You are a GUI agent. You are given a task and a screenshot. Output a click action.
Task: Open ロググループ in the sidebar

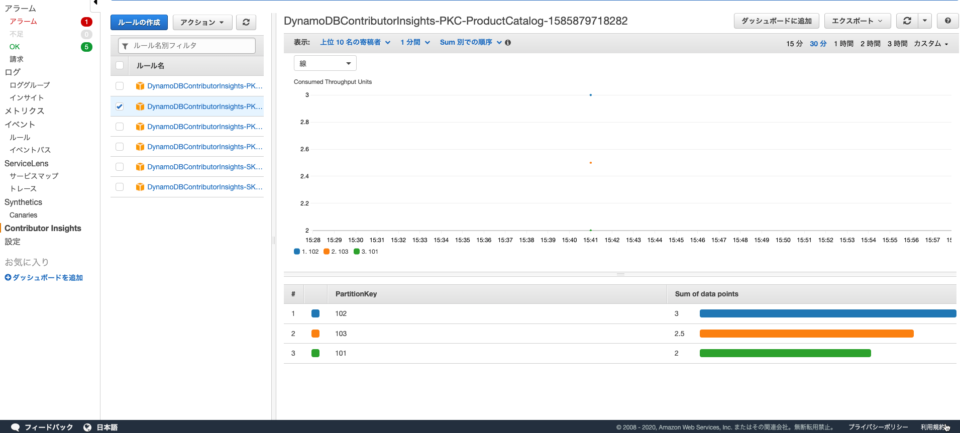[x=29, y=85]
